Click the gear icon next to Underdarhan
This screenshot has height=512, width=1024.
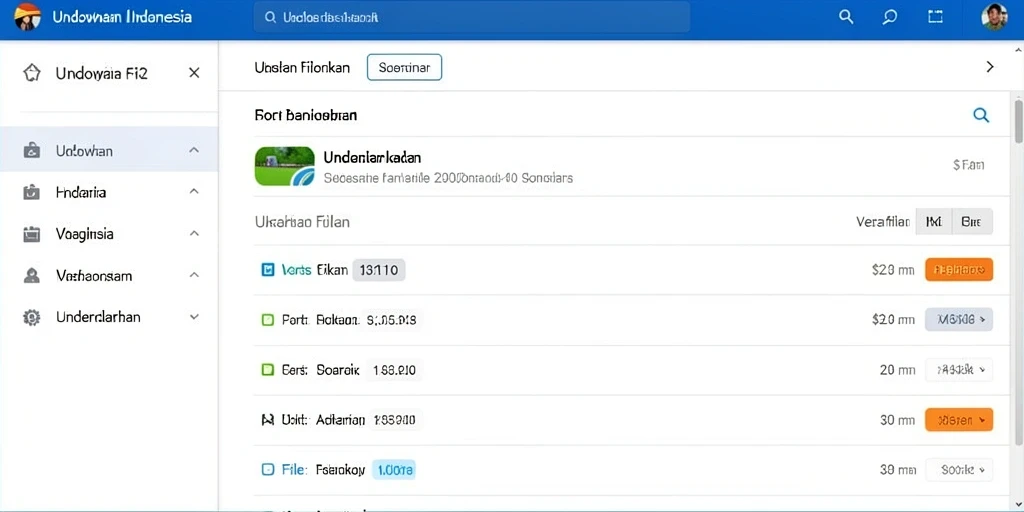click(x=31, y=317)
